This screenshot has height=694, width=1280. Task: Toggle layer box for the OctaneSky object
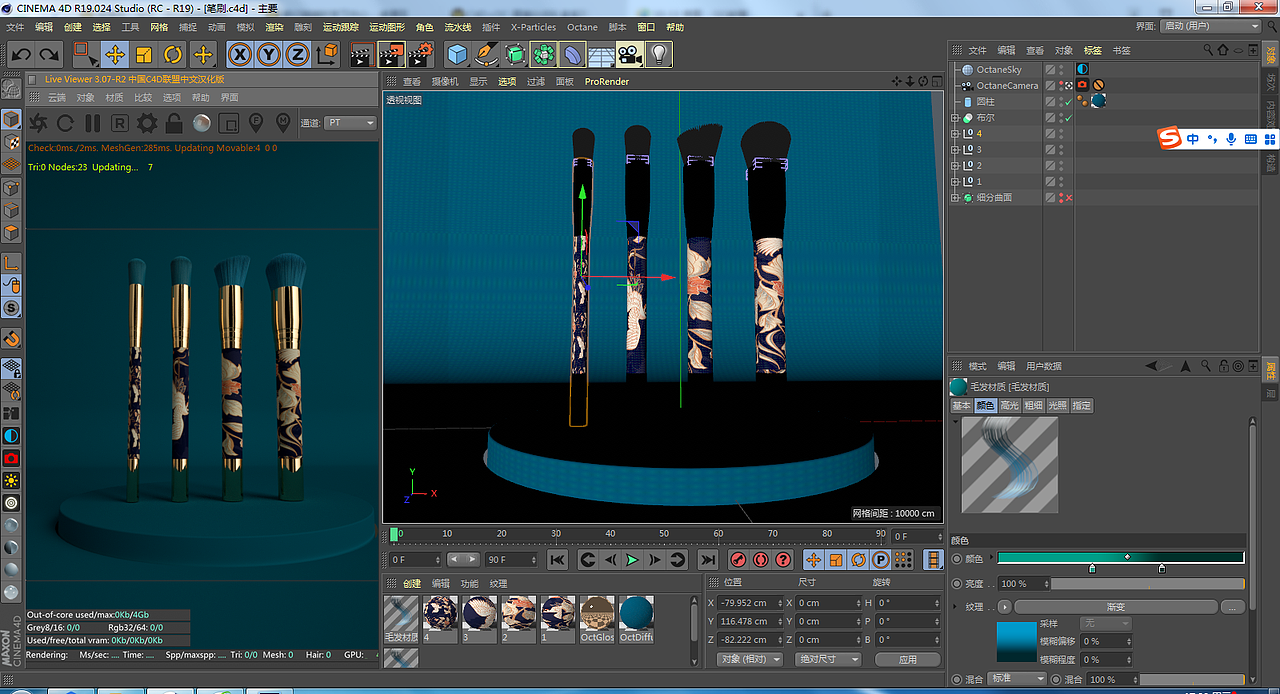click(1050, 70)
